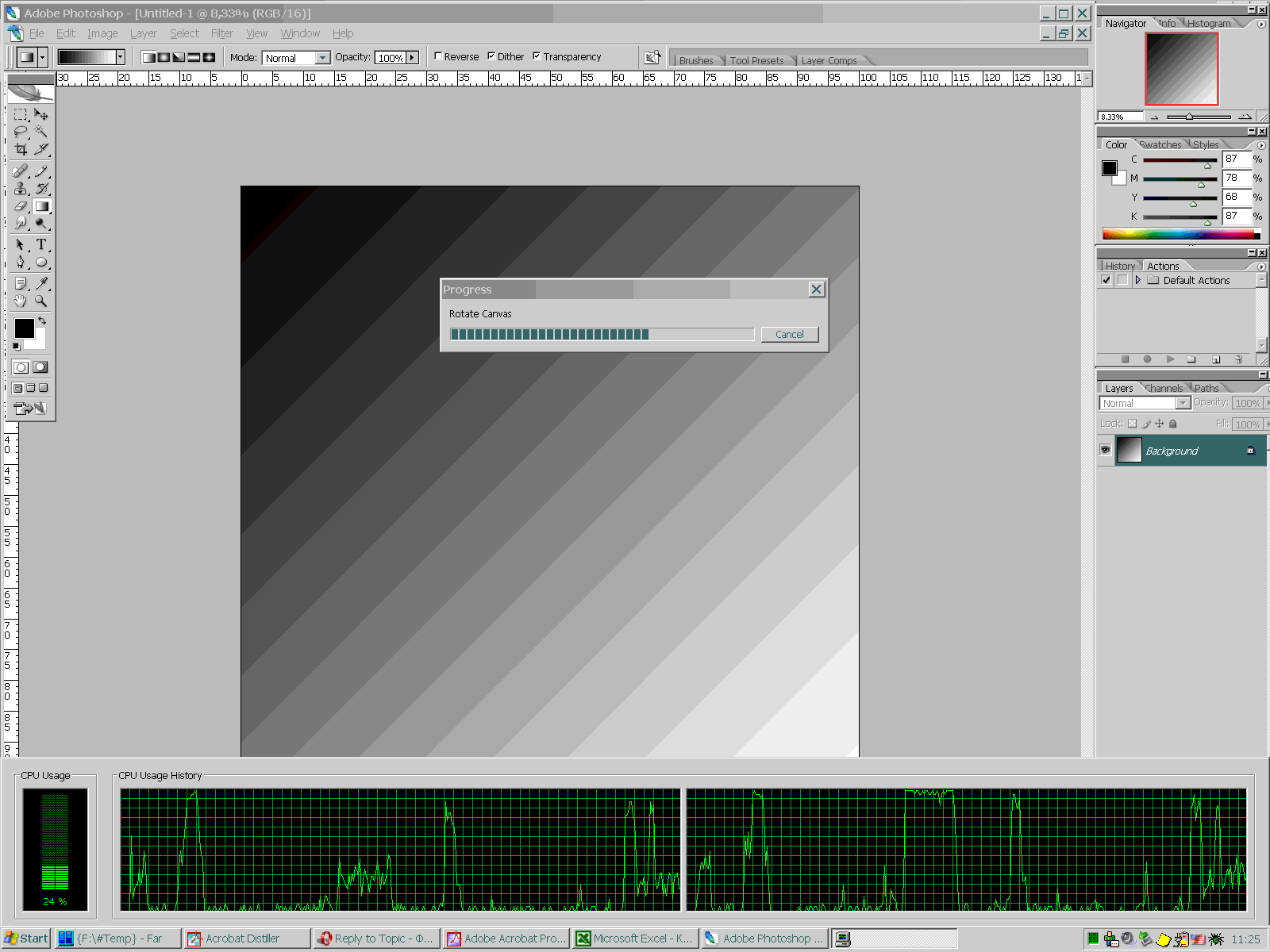Screen dimensions: 1270x952
Task: Select the Smudge tool
Action: coord(21,223)
